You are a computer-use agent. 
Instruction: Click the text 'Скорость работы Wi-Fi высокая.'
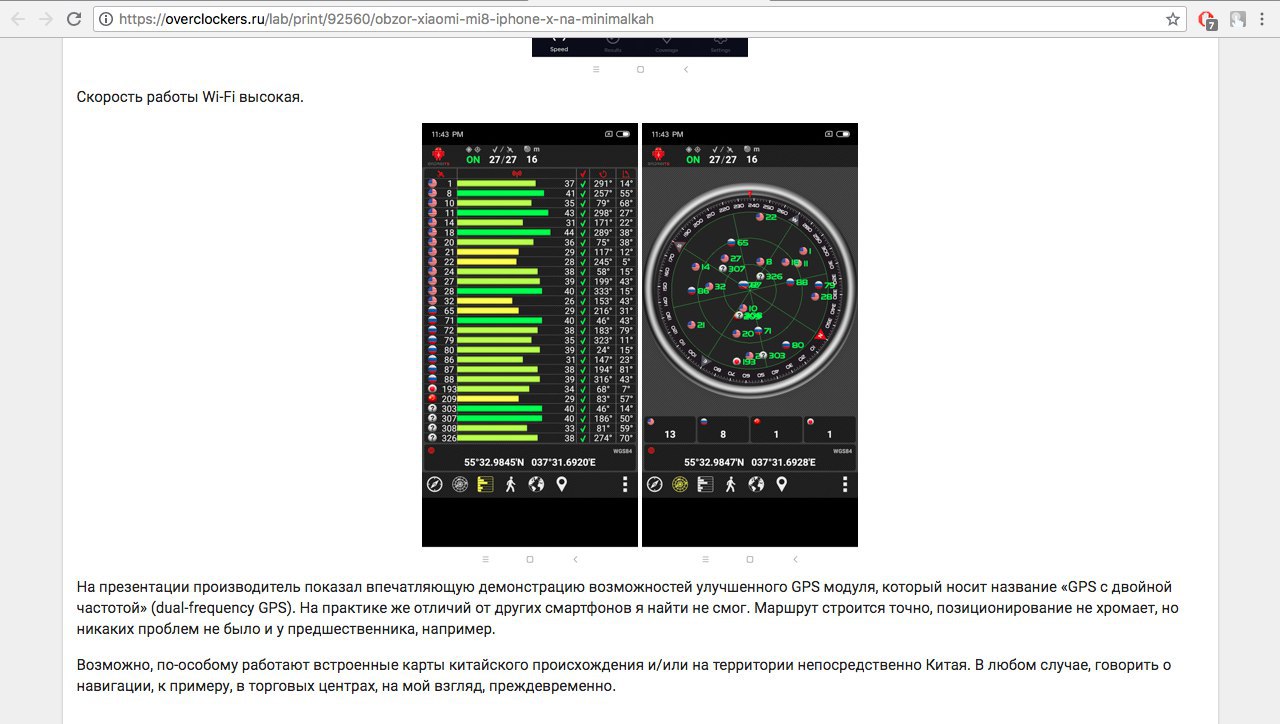(x=190, y=98)
